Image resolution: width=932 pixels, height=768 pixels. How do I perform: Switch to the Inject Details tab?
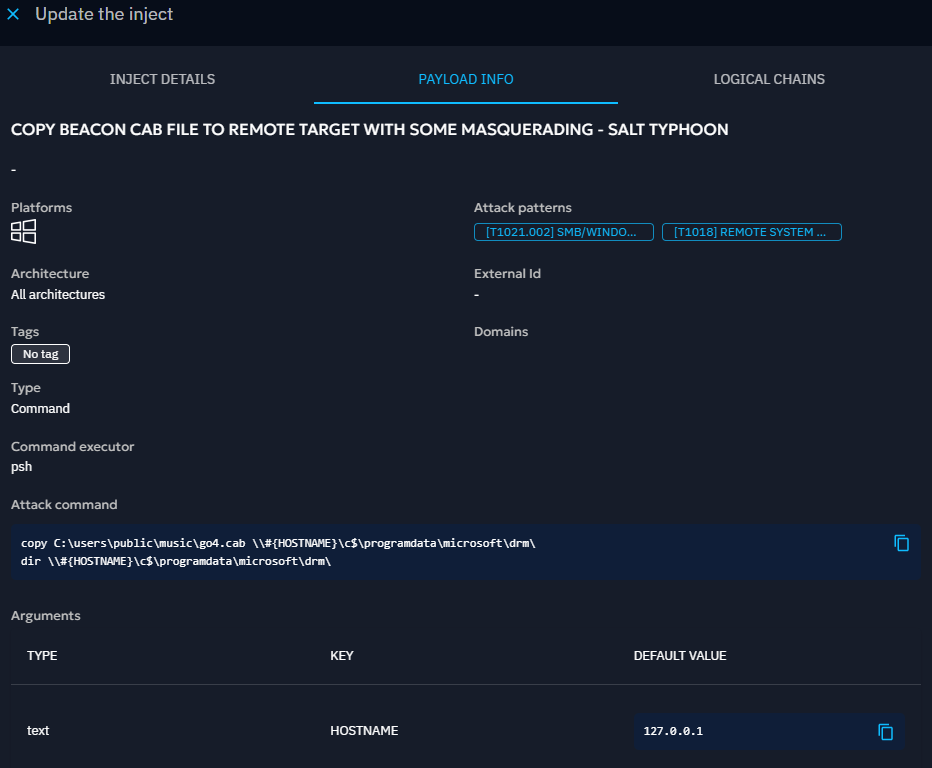tap(162, 79)
